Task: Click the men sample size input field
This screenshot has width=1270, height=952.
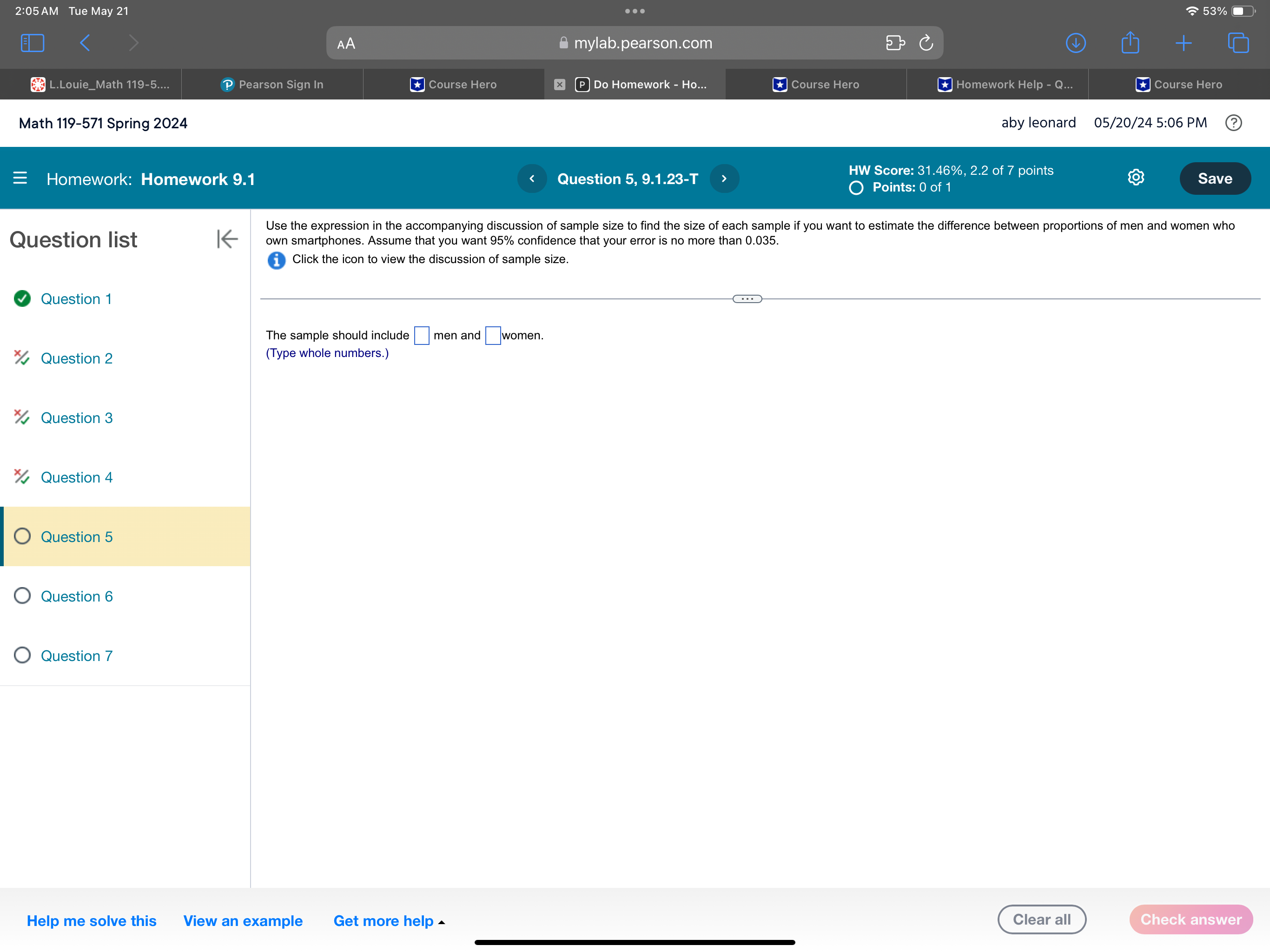Action: [x=419, y=334]
